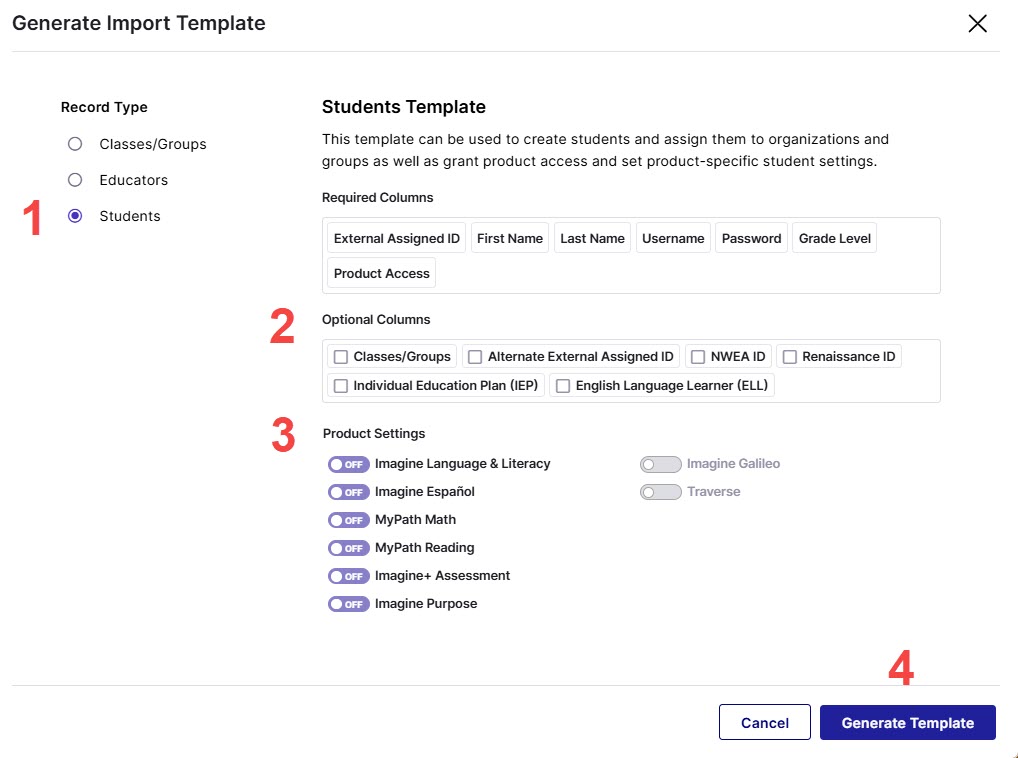Screen dimensions: 1018x758
Task: Enable the MyPath Reading toggle
Action: 349,548
